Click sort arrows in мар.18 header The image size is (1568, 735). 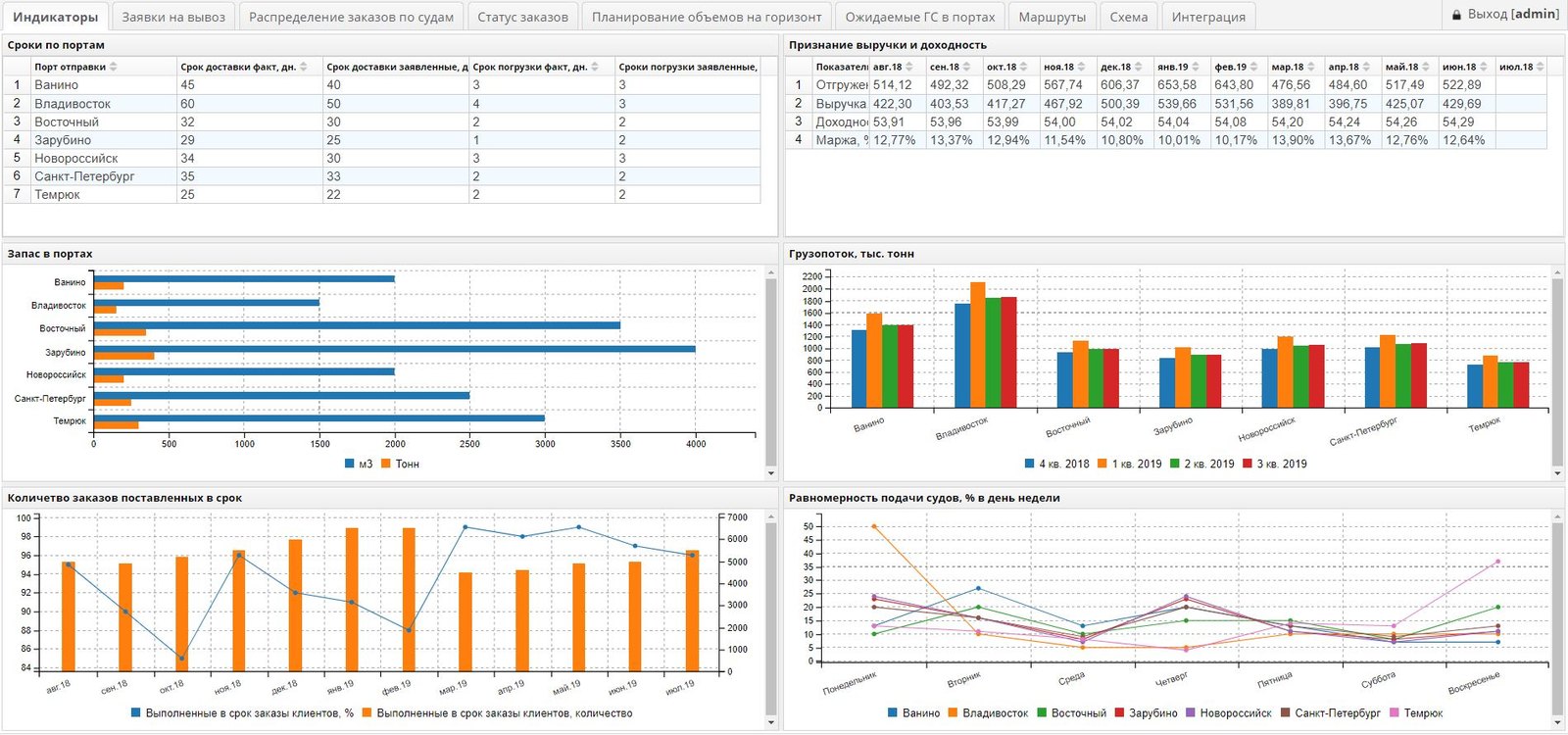(1310, 67)
